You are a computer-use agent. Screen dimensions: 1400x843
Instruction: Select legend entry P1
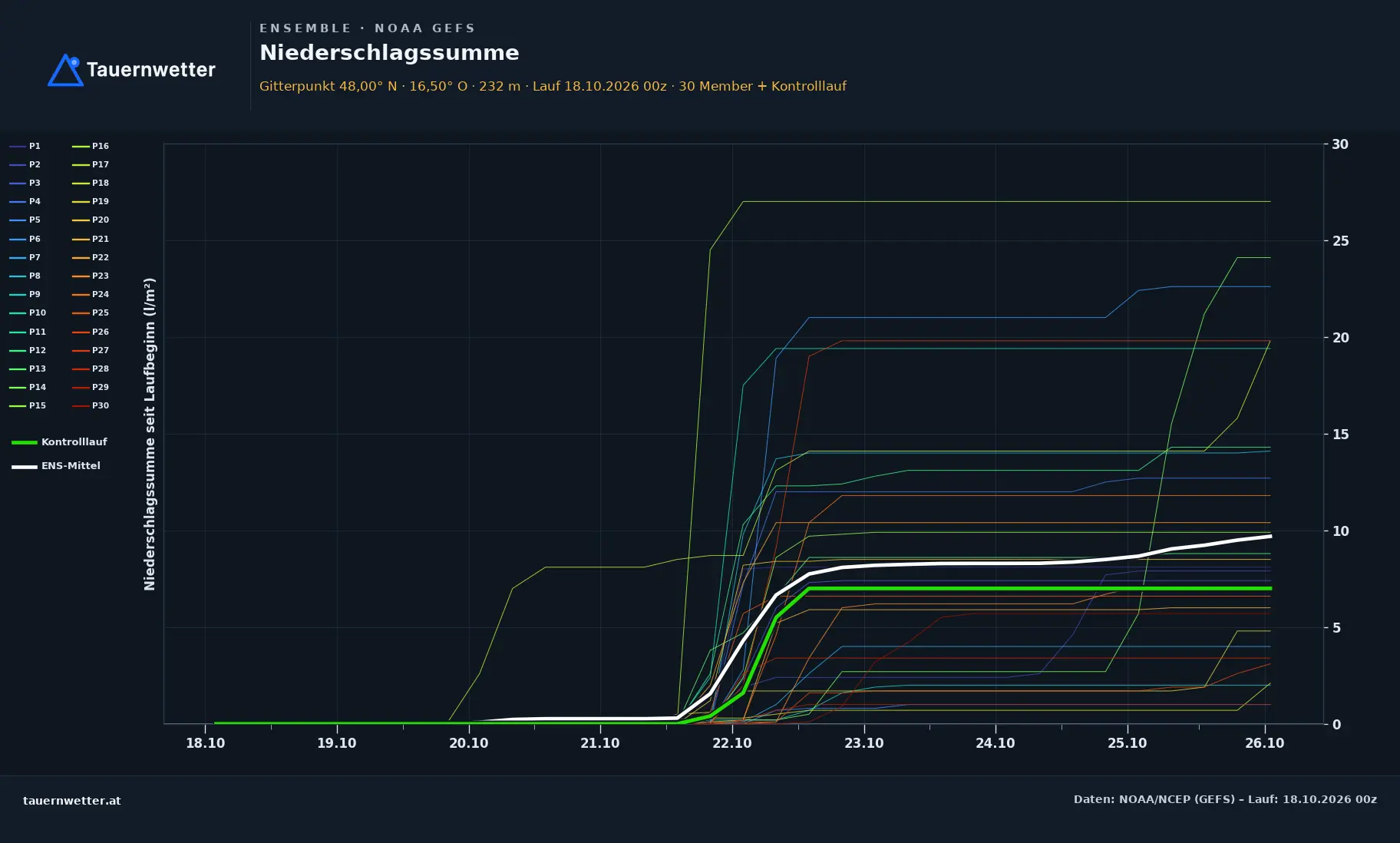(25, 146)
